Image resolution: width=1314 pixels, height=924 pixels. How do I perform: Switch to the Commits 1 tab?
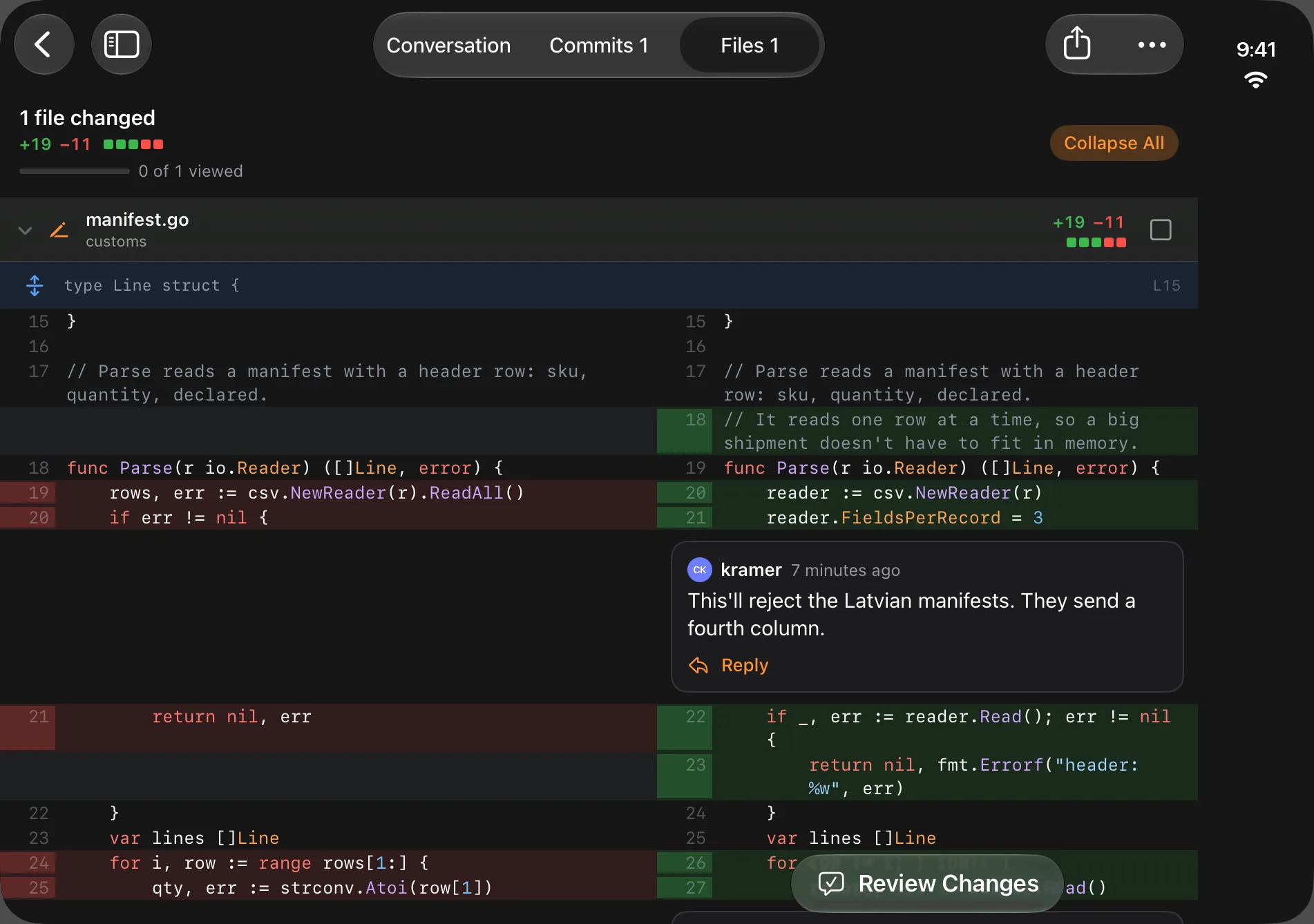tap(598, 46)
